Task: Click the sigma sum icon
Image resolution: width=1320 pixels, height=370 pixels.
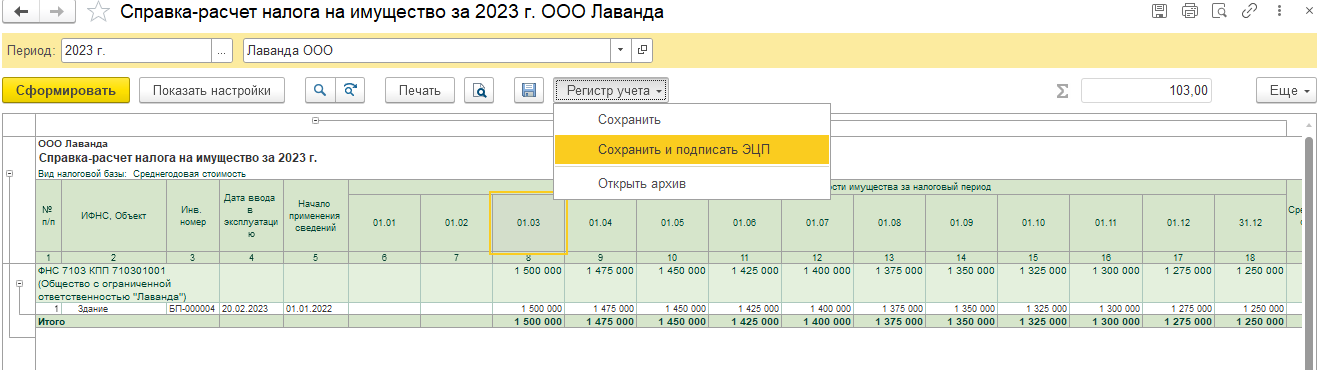Action: tap(1063, 91)
